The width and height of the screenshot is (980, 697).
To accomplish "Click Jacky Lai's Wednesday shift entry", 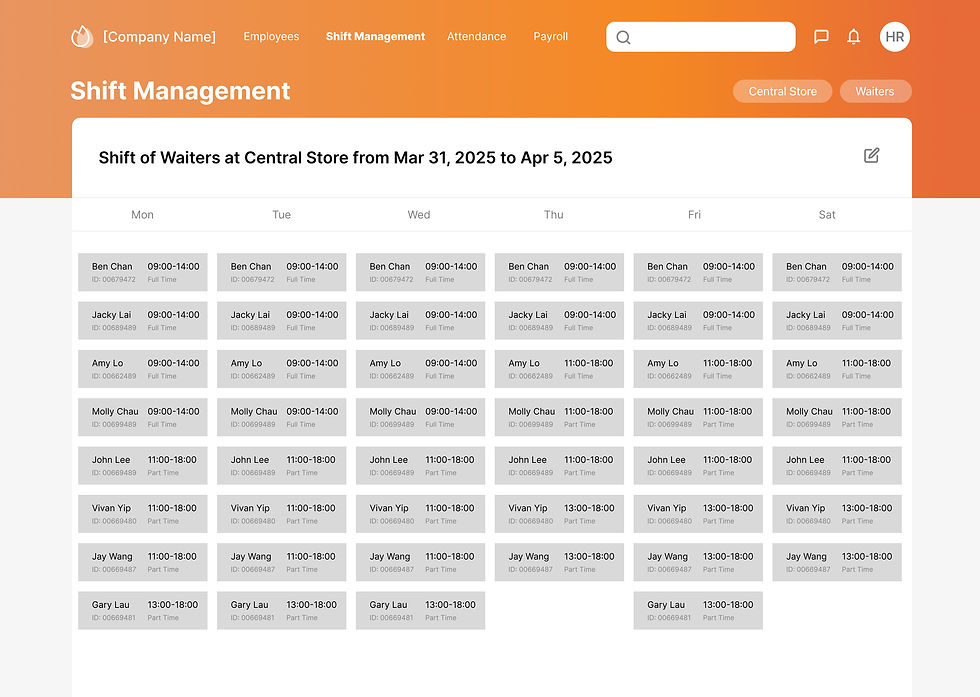I will [420, 320].
